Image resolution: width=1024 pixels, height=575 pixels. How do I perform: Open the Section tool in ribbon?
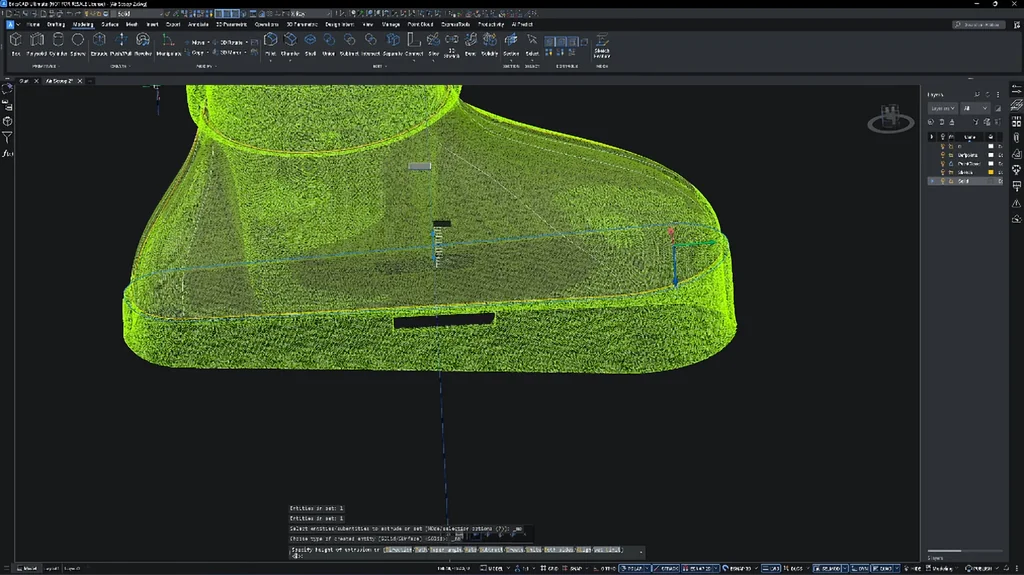(511, 44)
